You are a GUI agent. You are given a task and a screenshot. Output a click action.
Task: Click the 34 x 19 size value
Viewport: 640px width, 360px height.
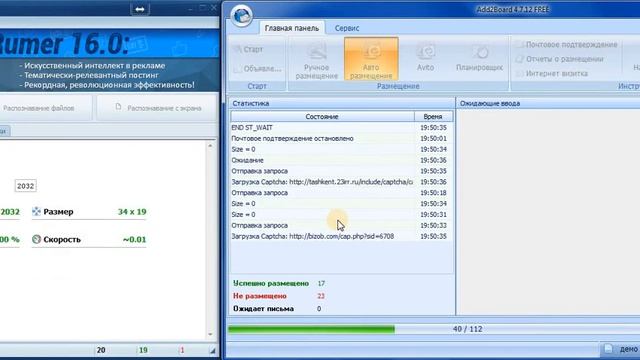[132, 212]
